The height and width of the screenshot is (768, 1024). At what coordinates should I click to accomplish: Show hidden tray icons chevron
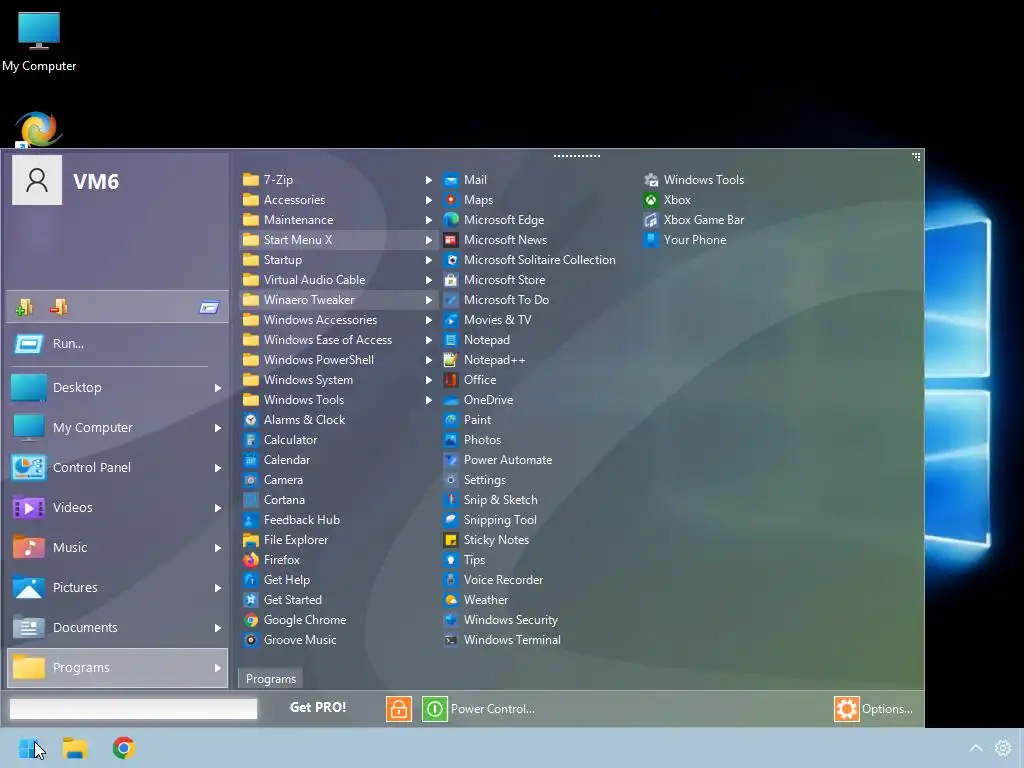click(x=976, y=748)
